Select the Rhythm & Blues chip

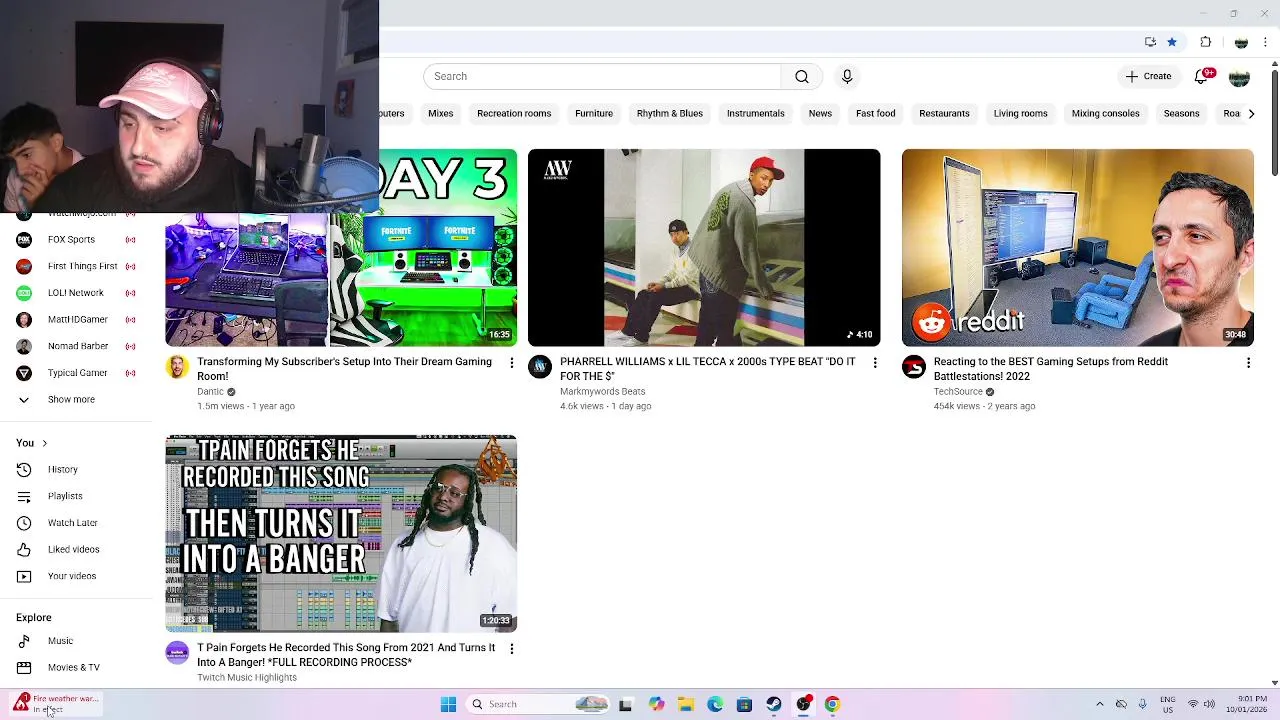click(x=670, y=113)
